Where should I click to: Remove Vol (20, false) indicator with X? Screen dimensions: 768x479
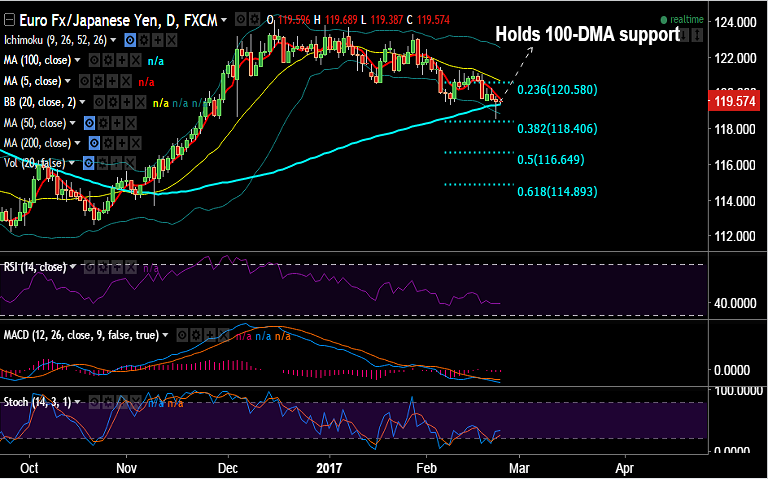(x=130, y=163)
